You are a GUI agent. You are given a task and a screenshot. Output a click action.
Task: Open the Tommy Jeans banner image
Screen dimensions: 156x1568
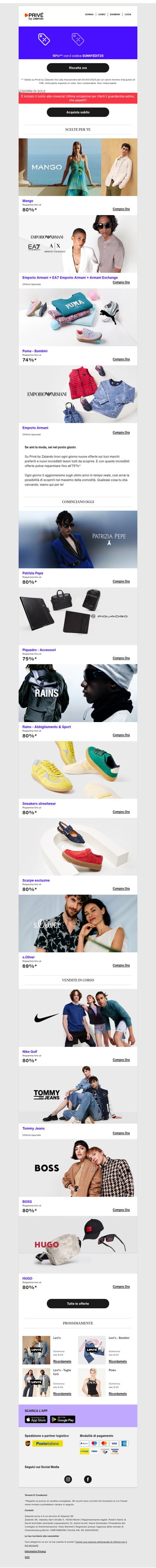[x=78, y=1094]
